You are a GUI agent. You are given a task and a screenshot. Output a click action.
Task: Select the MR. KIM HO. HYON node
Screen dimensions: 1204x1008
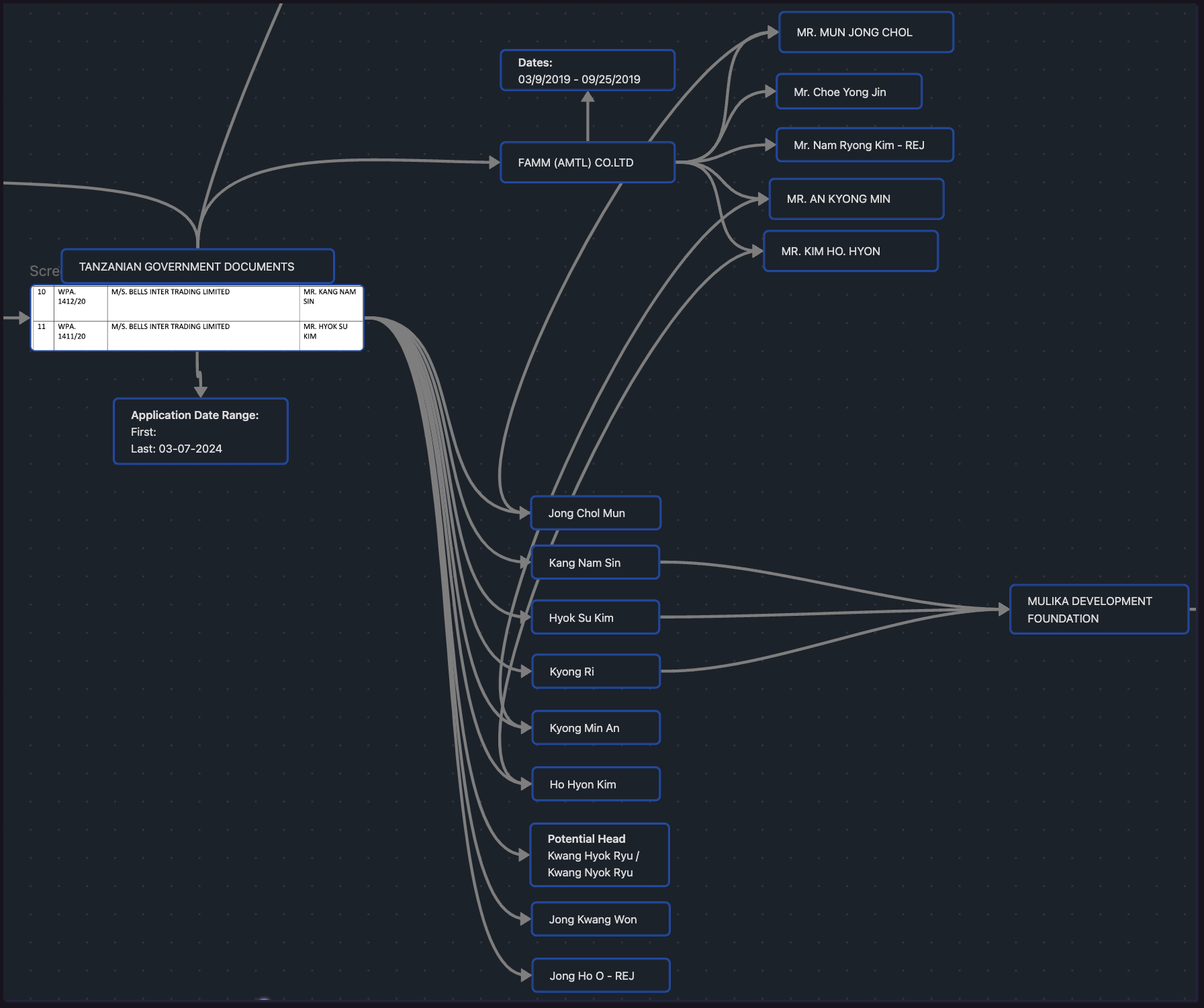pyautogui.click(x=850, y=251)
